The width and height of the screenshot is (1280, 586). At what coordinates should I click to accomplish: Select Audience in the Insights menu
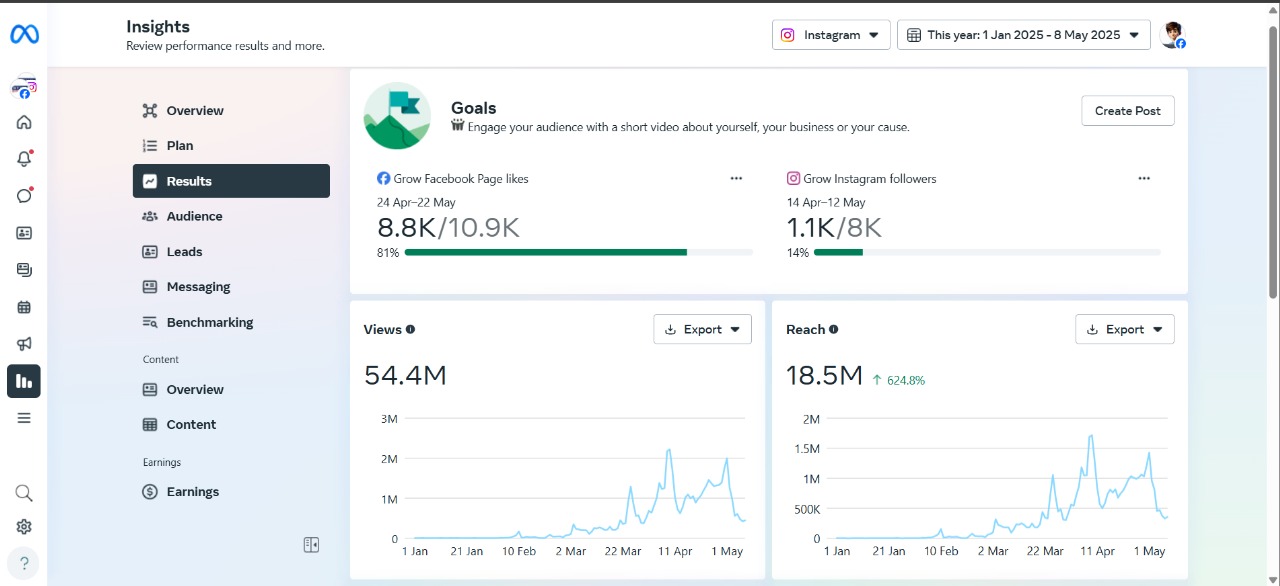[x=194, y=216]
